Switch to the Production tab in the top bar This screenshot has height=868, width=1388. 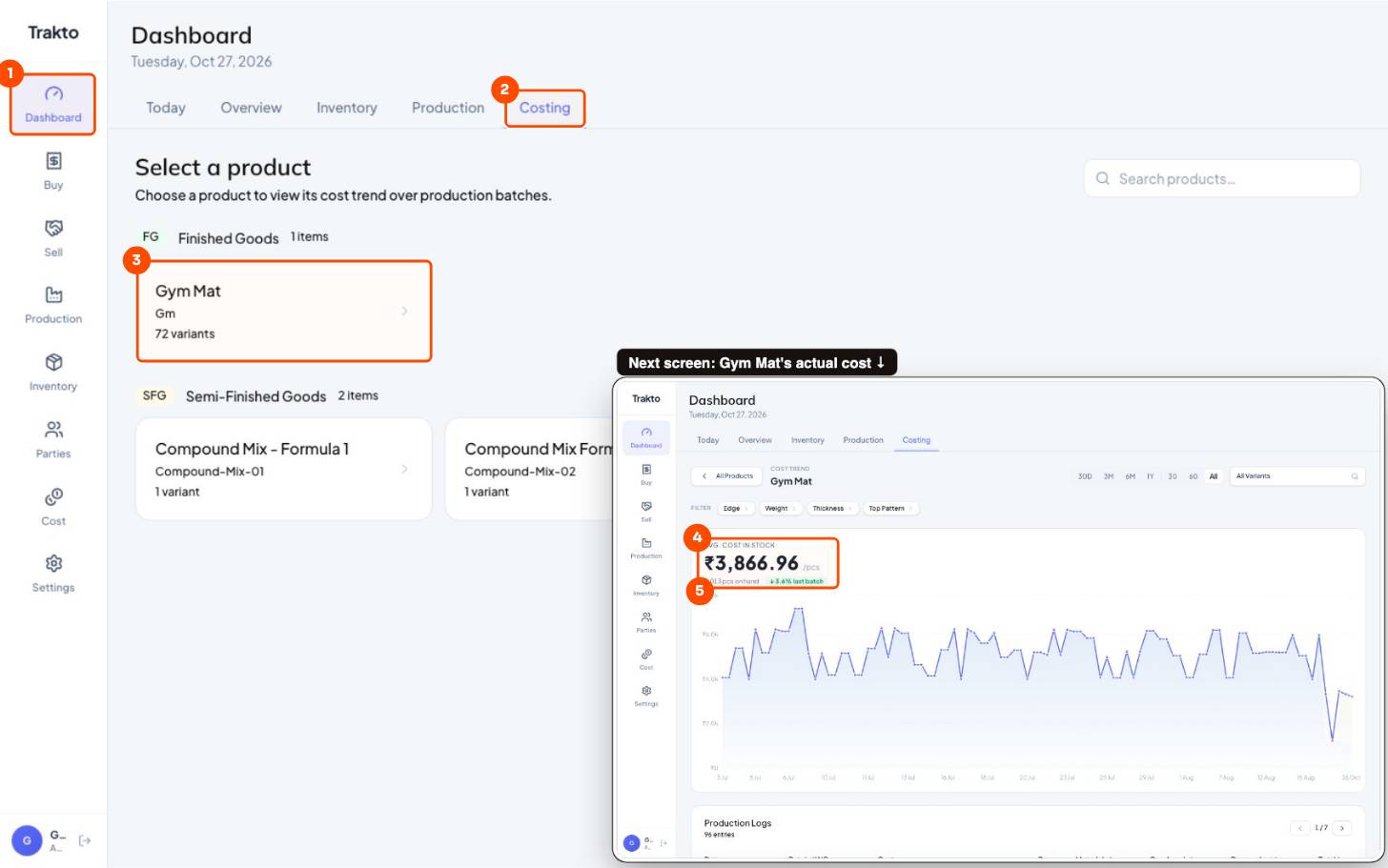click(448, 108)
